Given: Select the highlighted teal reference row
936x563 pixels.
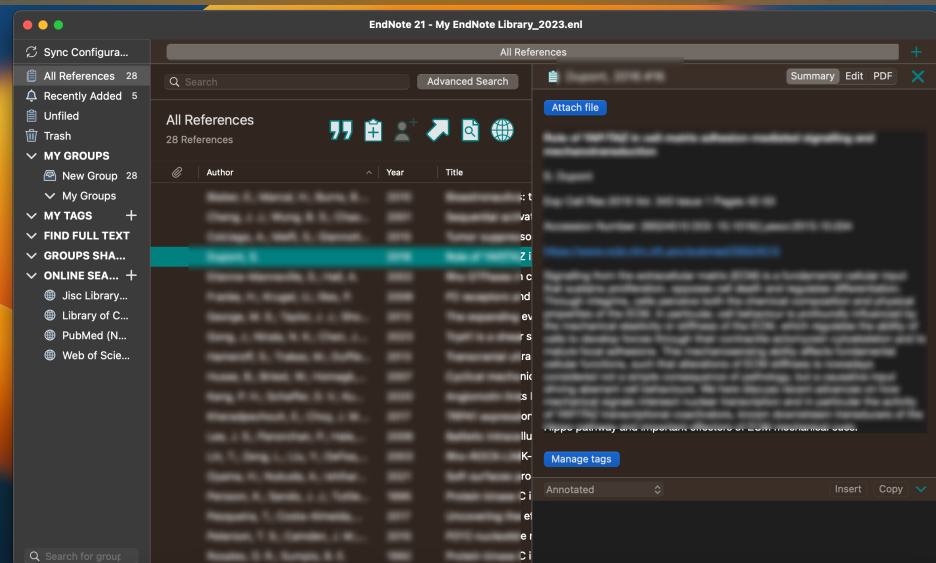Looking at the screenshot, I should (x=341, y=257).
